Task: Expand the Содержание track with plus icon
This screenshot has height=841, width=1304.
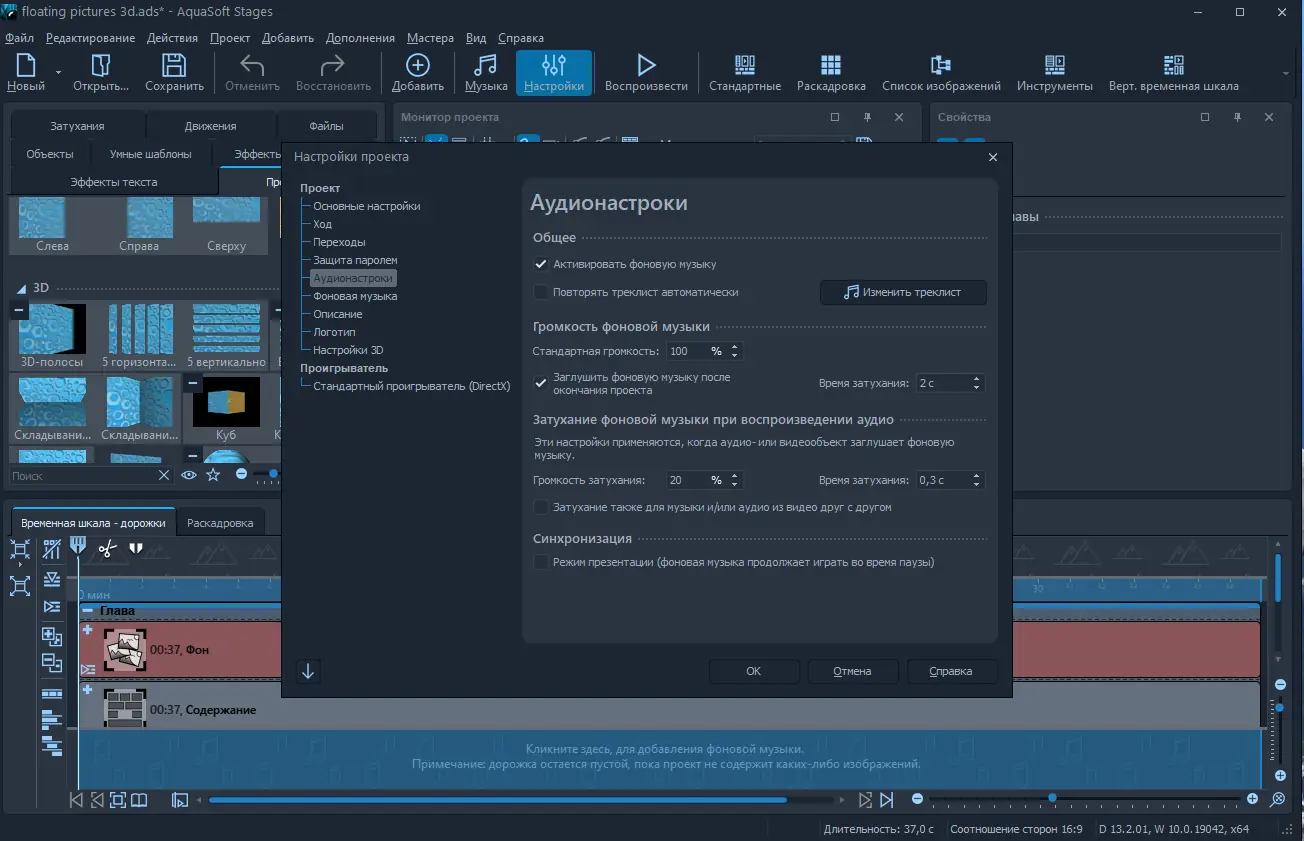Action: (88, 690)
